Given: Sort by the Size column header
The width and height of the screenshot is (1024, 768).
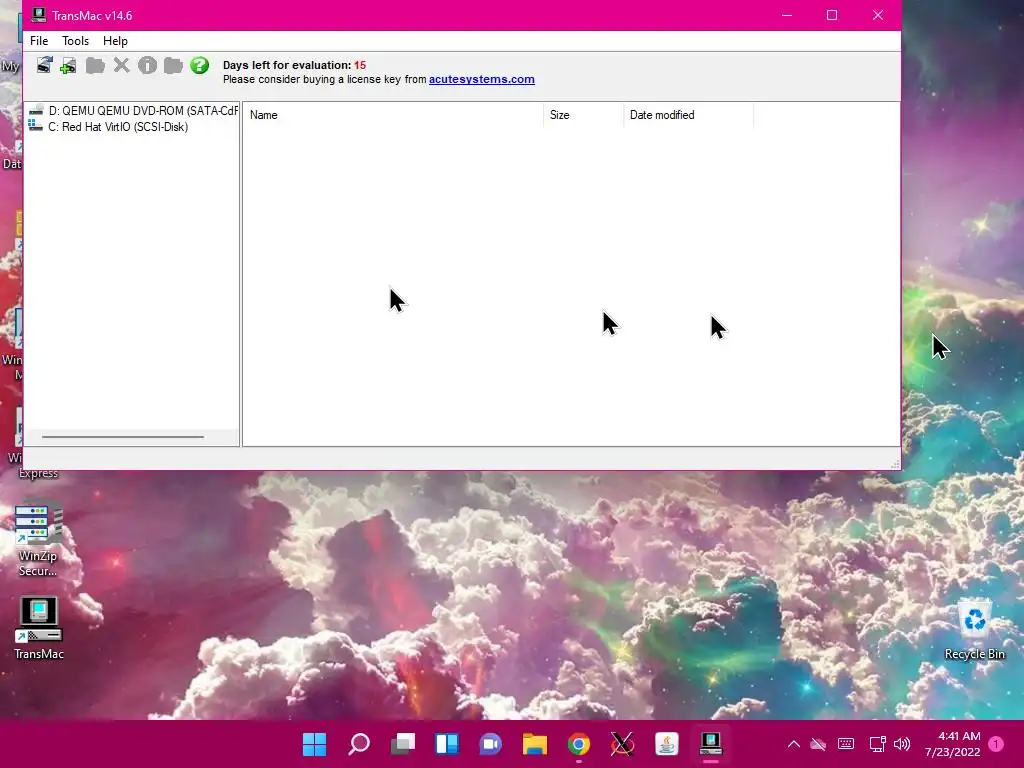Looking at the screenshot, I should pos(583,115).
